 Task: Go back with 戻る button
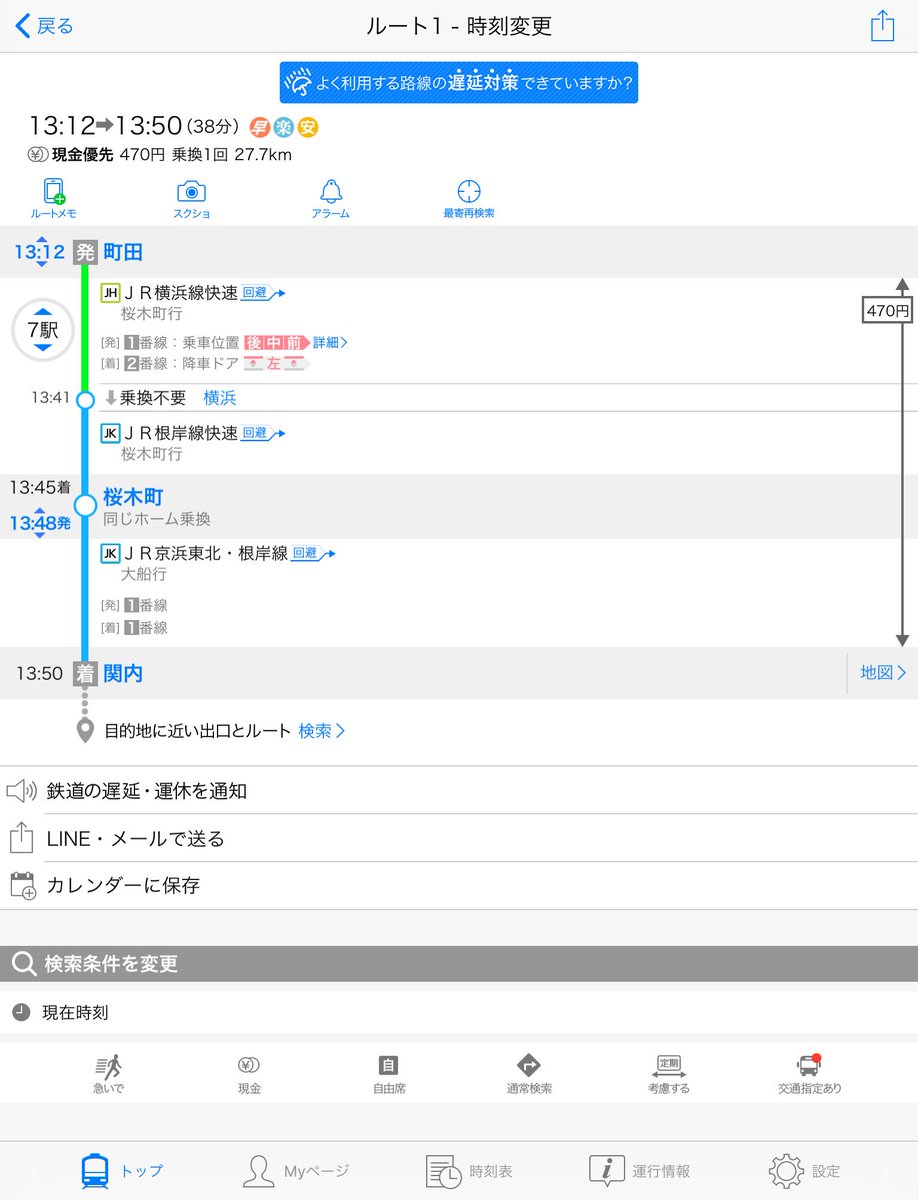tap(45, 26)
